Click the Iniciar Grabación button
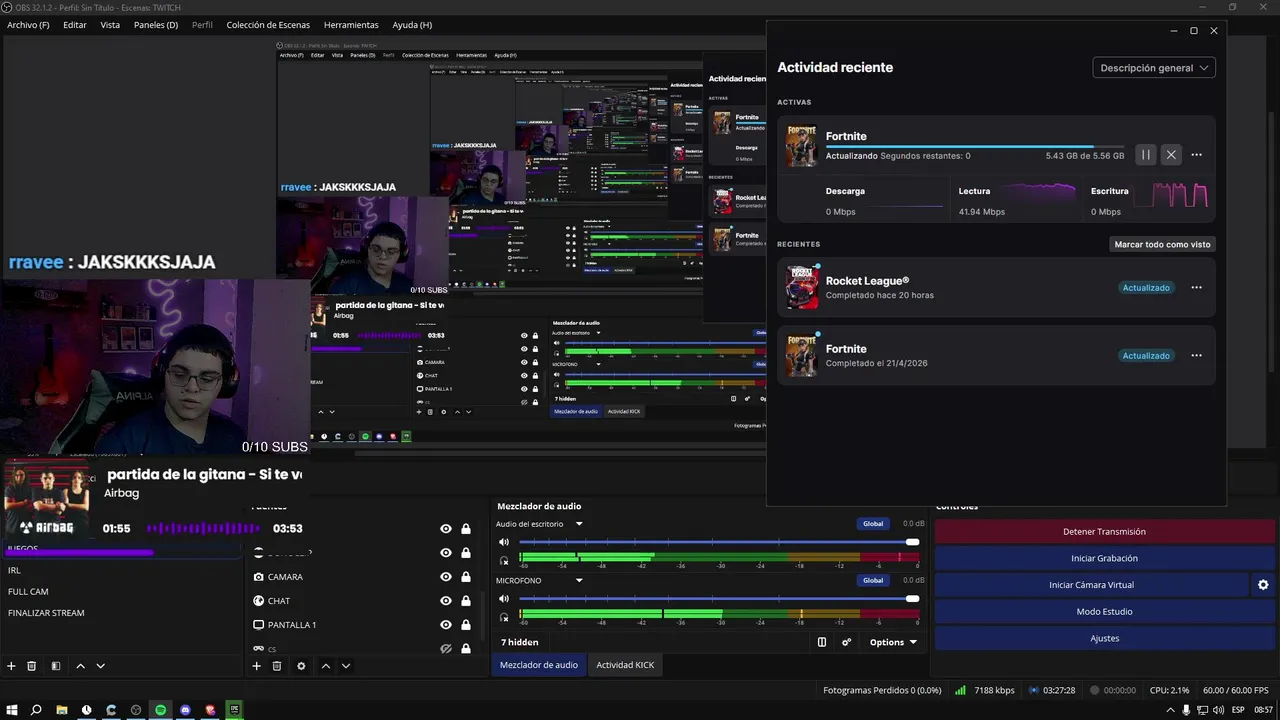The height and width of the screenshot is (720, 1280). pos(1104,558)
